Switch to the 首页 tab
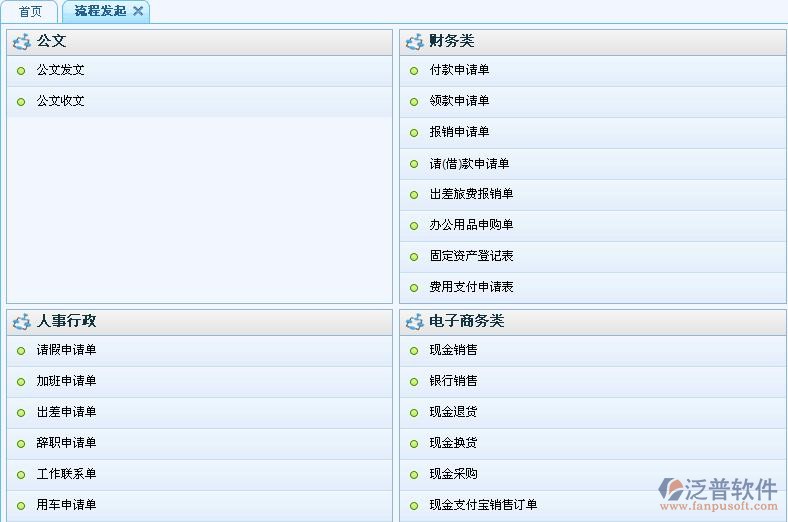The image size is (788, 522). [30, 12]
